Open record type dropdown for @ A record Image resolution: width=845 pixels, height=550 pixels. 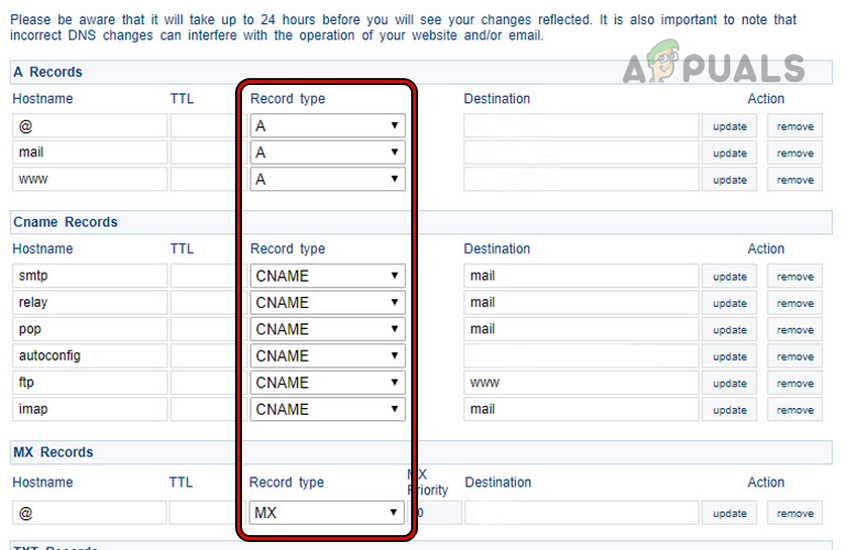point(327,126)
